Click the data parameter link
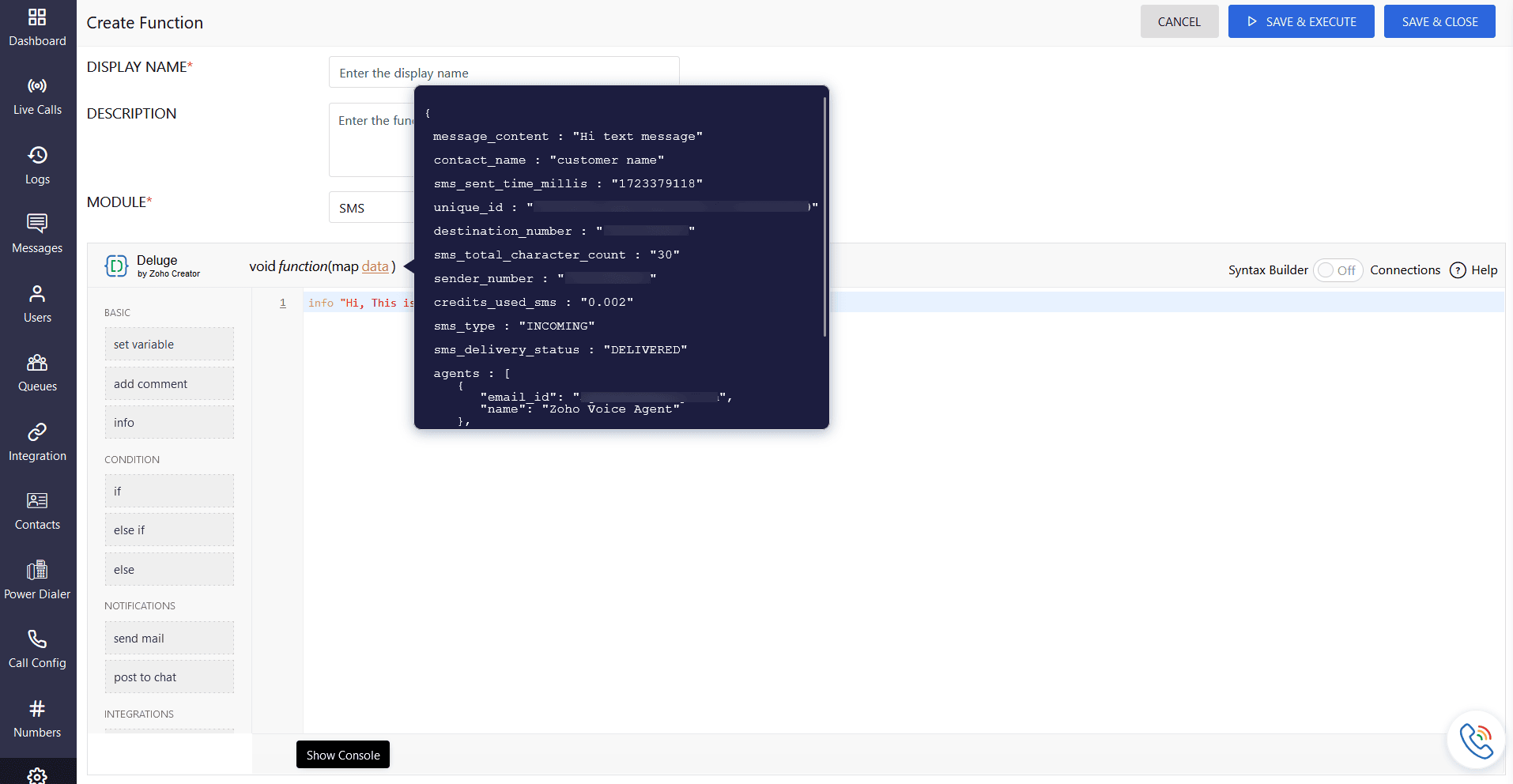 (375, 266)
